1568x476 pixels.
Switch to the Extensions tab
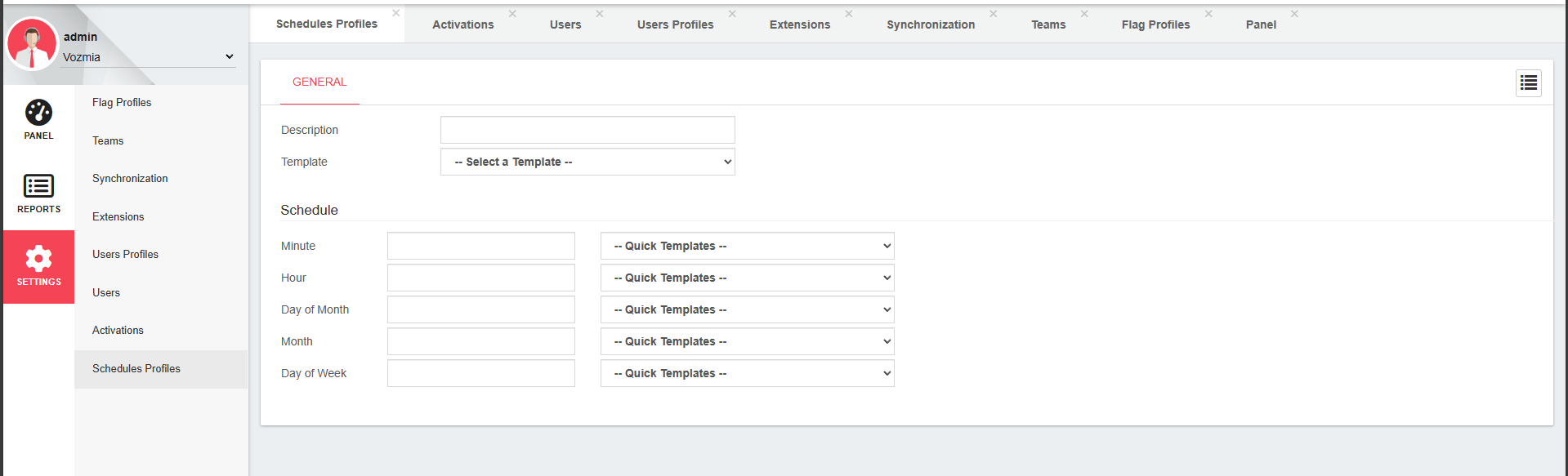click(x=799, y=24)
